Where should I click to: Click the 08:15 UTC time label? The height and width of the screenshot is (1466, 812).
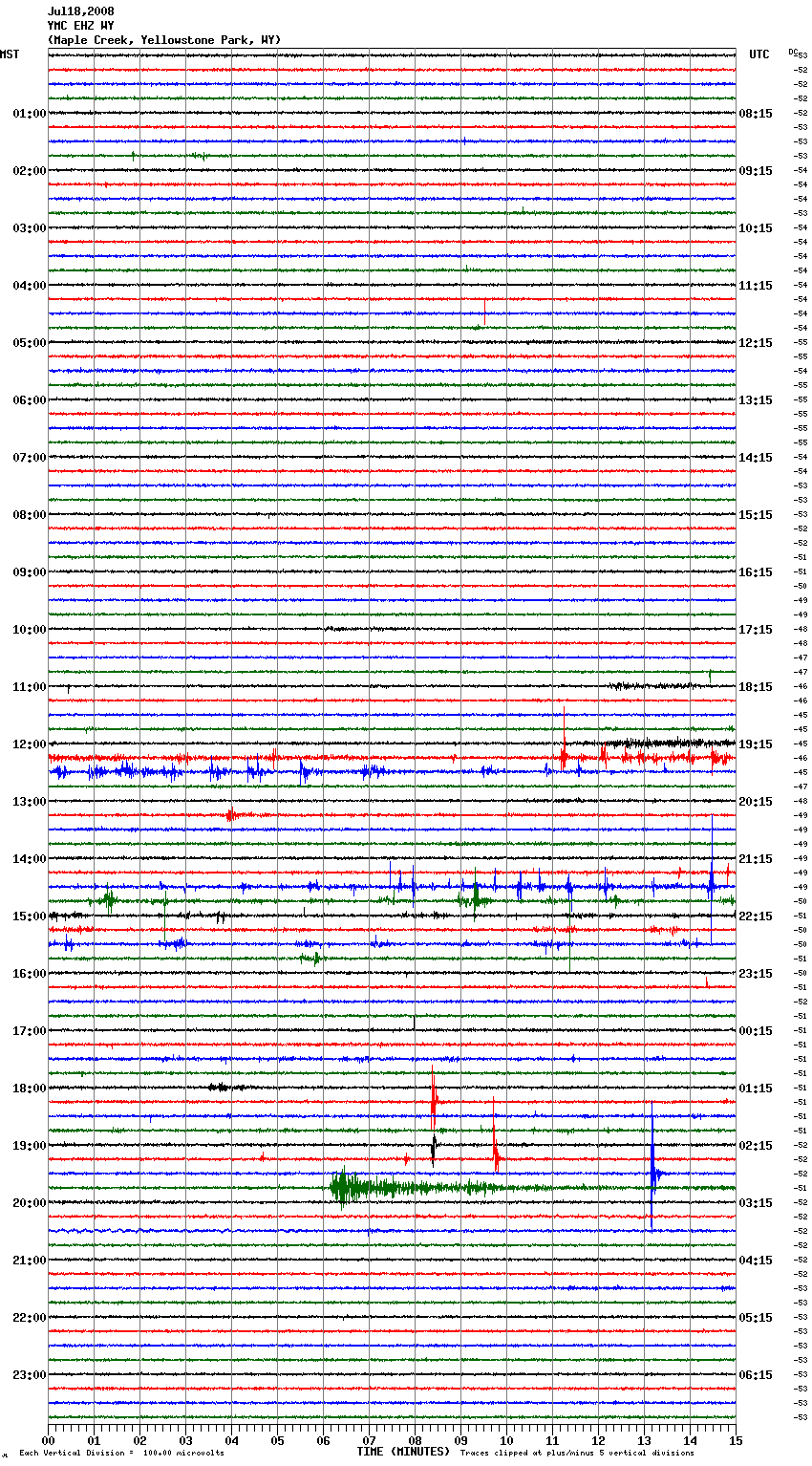tap(756, 114)
